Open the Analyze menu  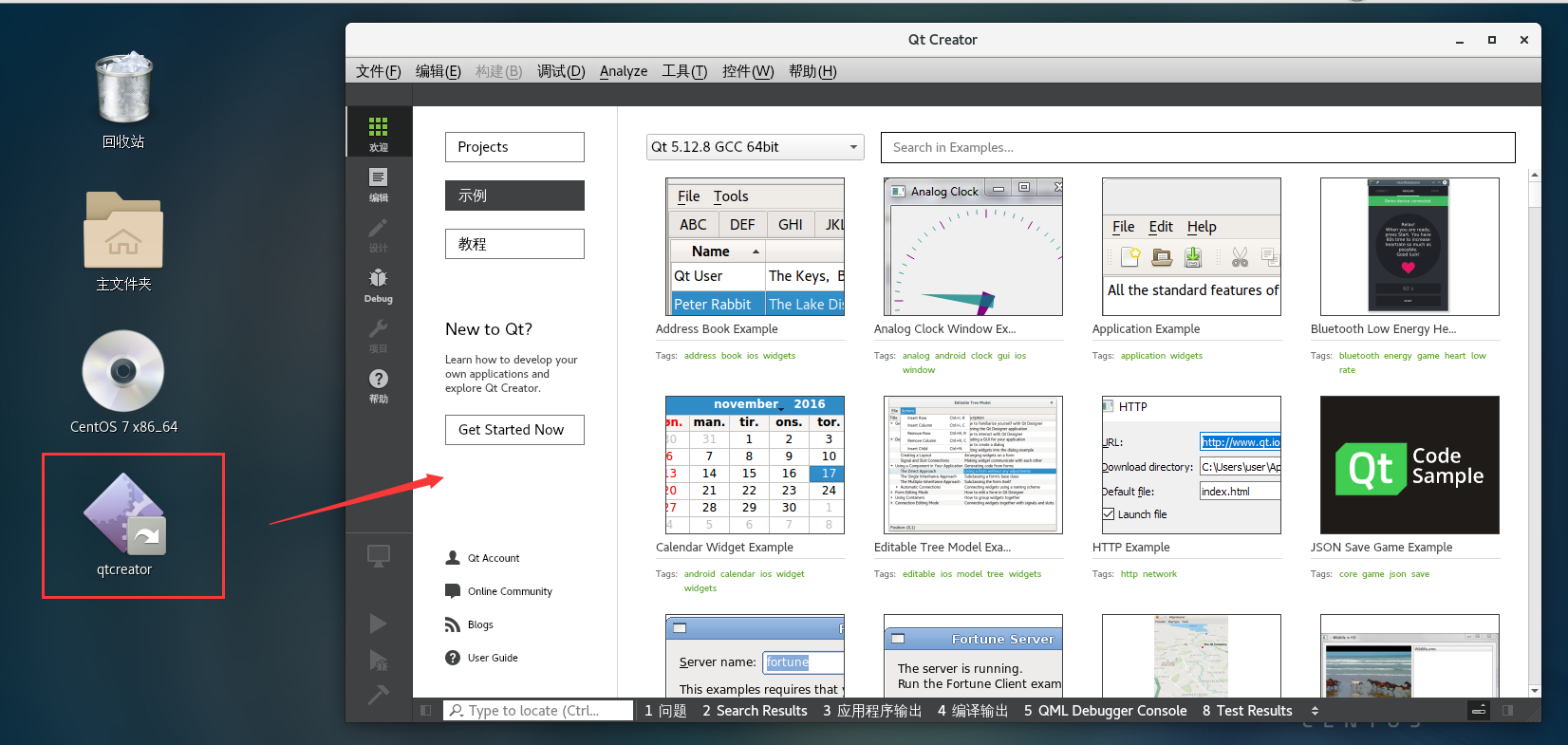tap(624, 71)
